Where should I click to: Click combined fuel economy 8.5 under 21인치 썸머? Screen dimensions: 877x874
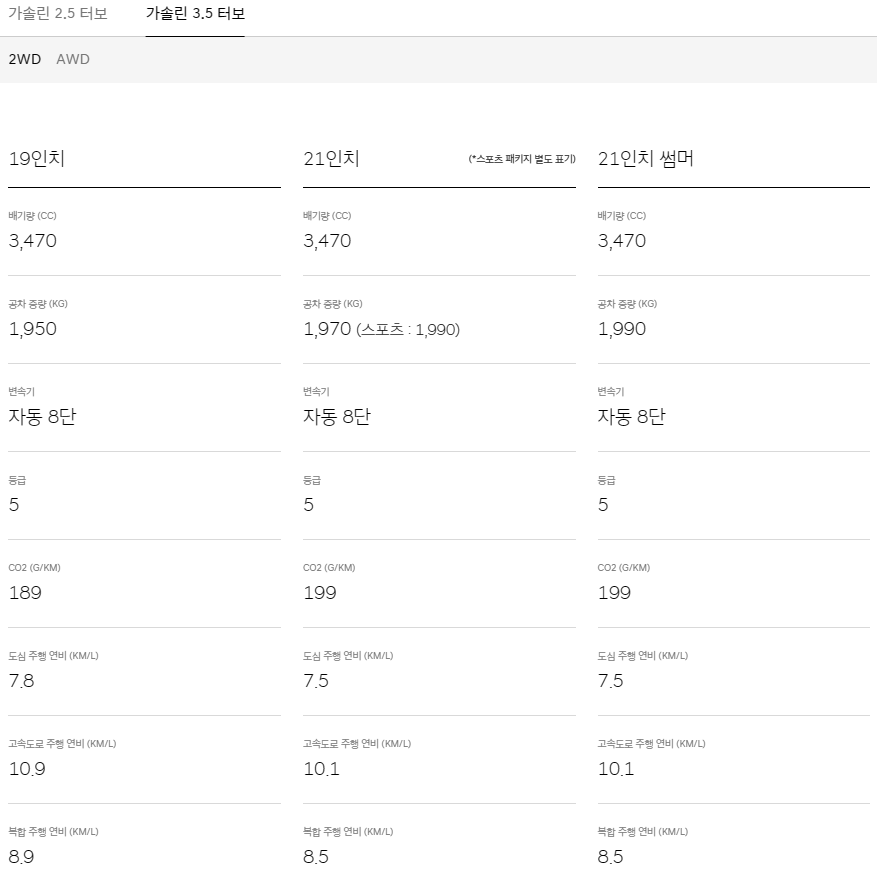tap(610, 857)
